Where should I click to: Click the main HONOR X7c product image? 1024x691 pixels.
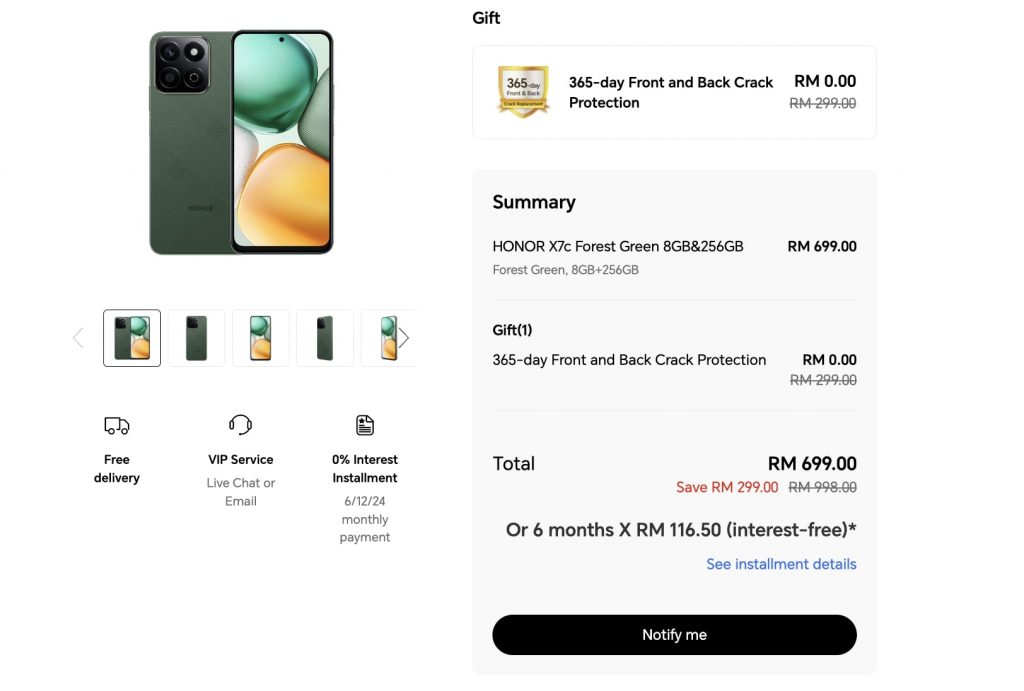pyautogui.click(x=242, y=142)
